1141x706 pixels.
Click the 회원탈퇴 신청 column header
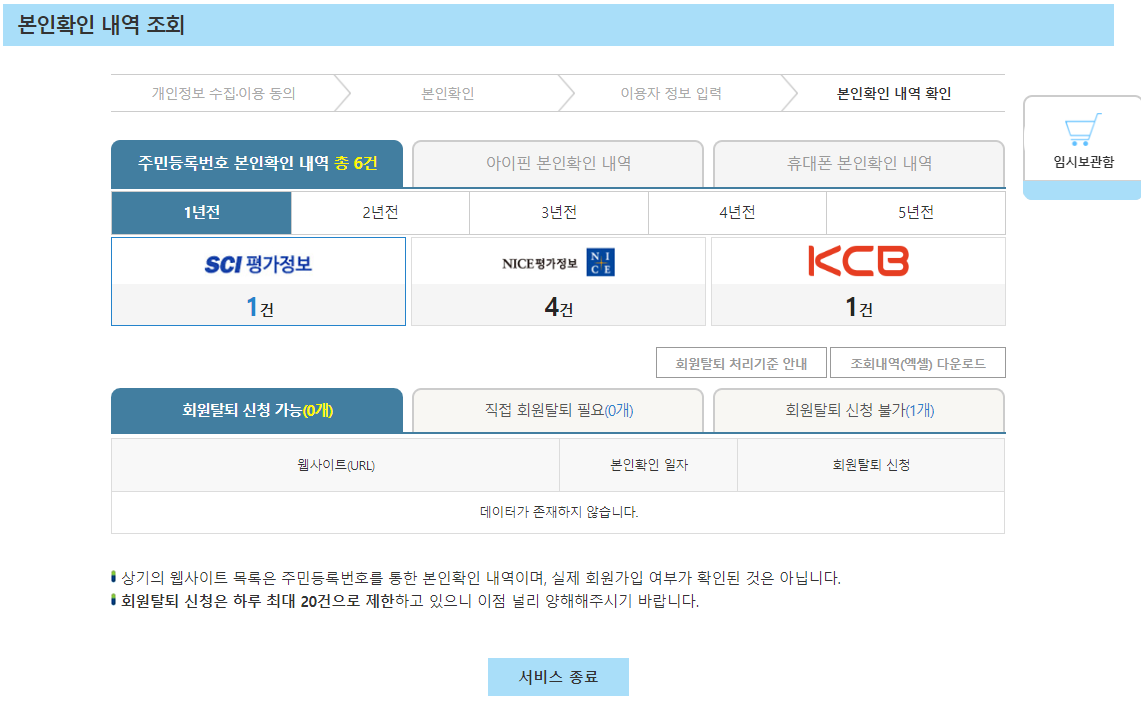tap(871, 465)
